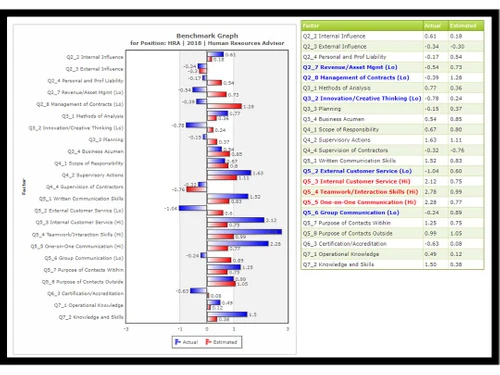Click Estimated value 1.28 in Management of Contracts row
The width and height of the screenshot is (500, 375).
coord(456,77)
